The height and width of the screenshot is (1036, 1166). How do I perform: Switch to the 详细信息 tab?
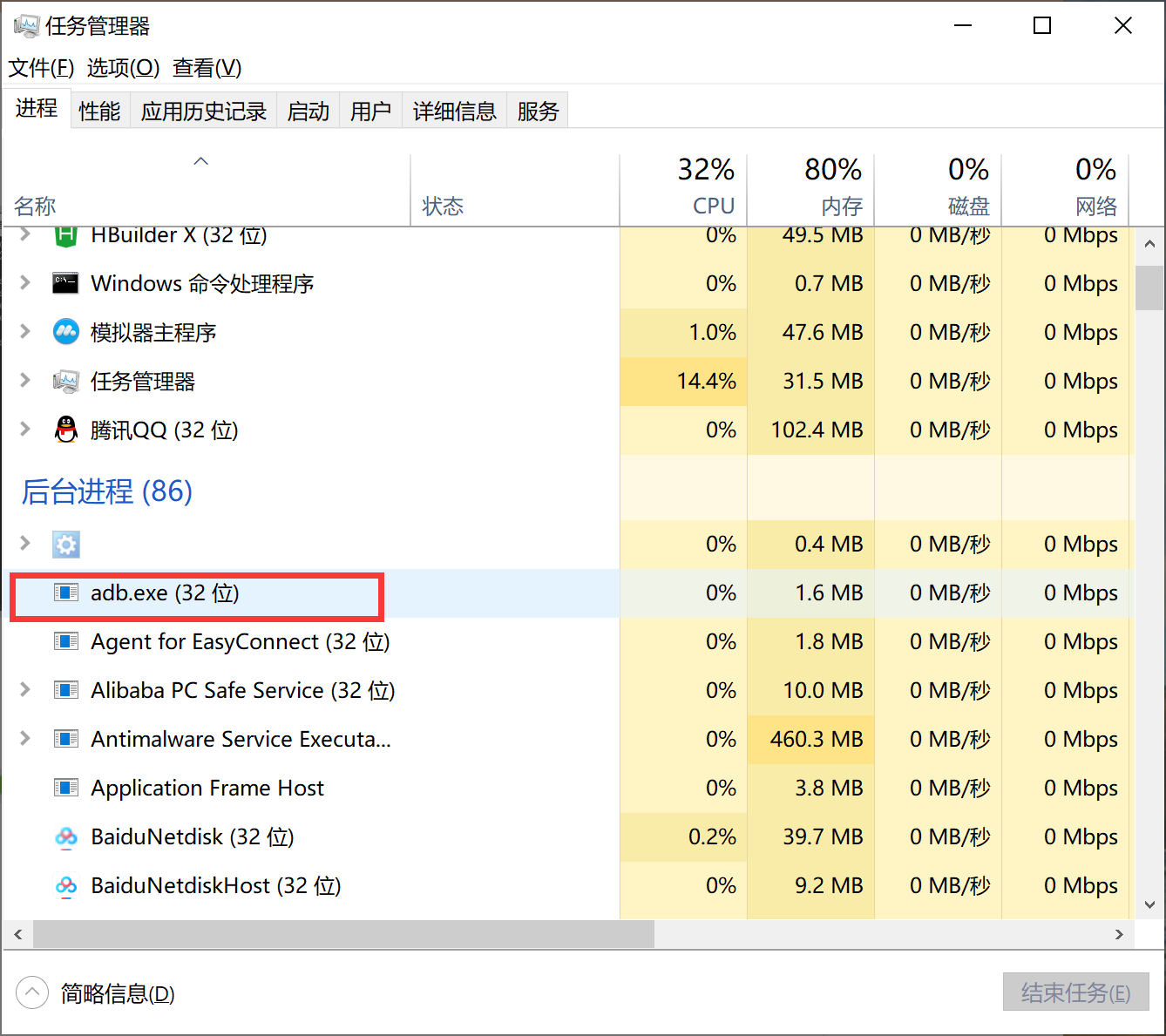pos(454,111)
